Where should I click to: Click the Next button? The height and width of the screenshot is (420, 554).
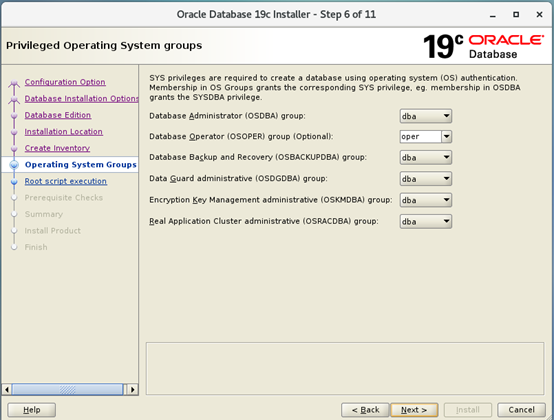[414, 410]
